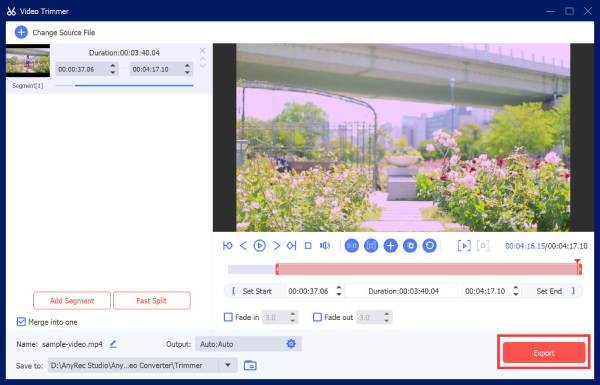Viewport: 600px width, 385px height.
Task: Click the 00:00:37.06 field in the segment list
Action: 86,69
